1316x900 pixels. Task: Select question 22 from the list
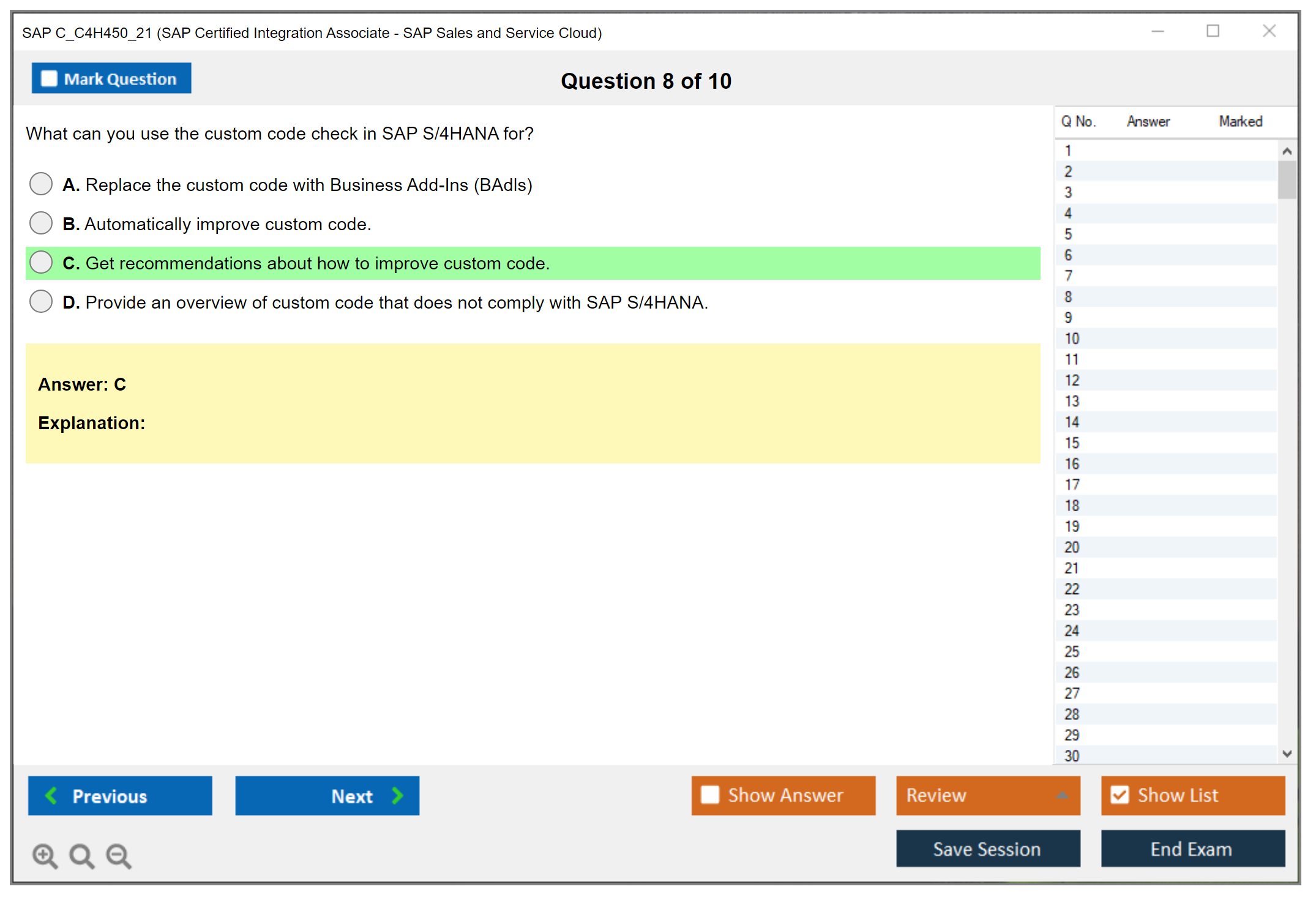pyautogui.click(x=1072, y=589)
